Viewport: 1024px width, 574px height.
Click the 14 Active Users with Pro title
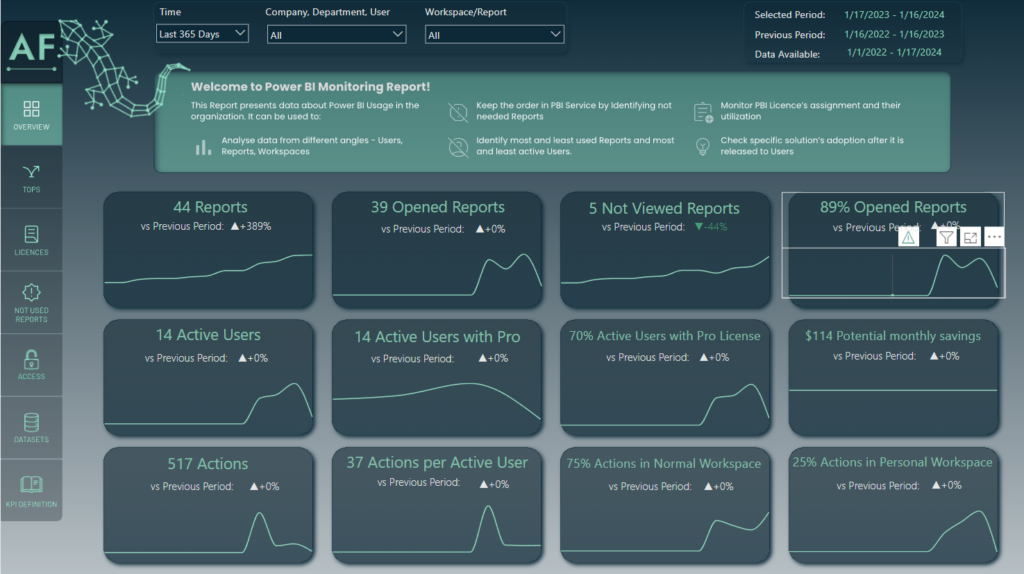pyautogui.click(x=438, y=337)
